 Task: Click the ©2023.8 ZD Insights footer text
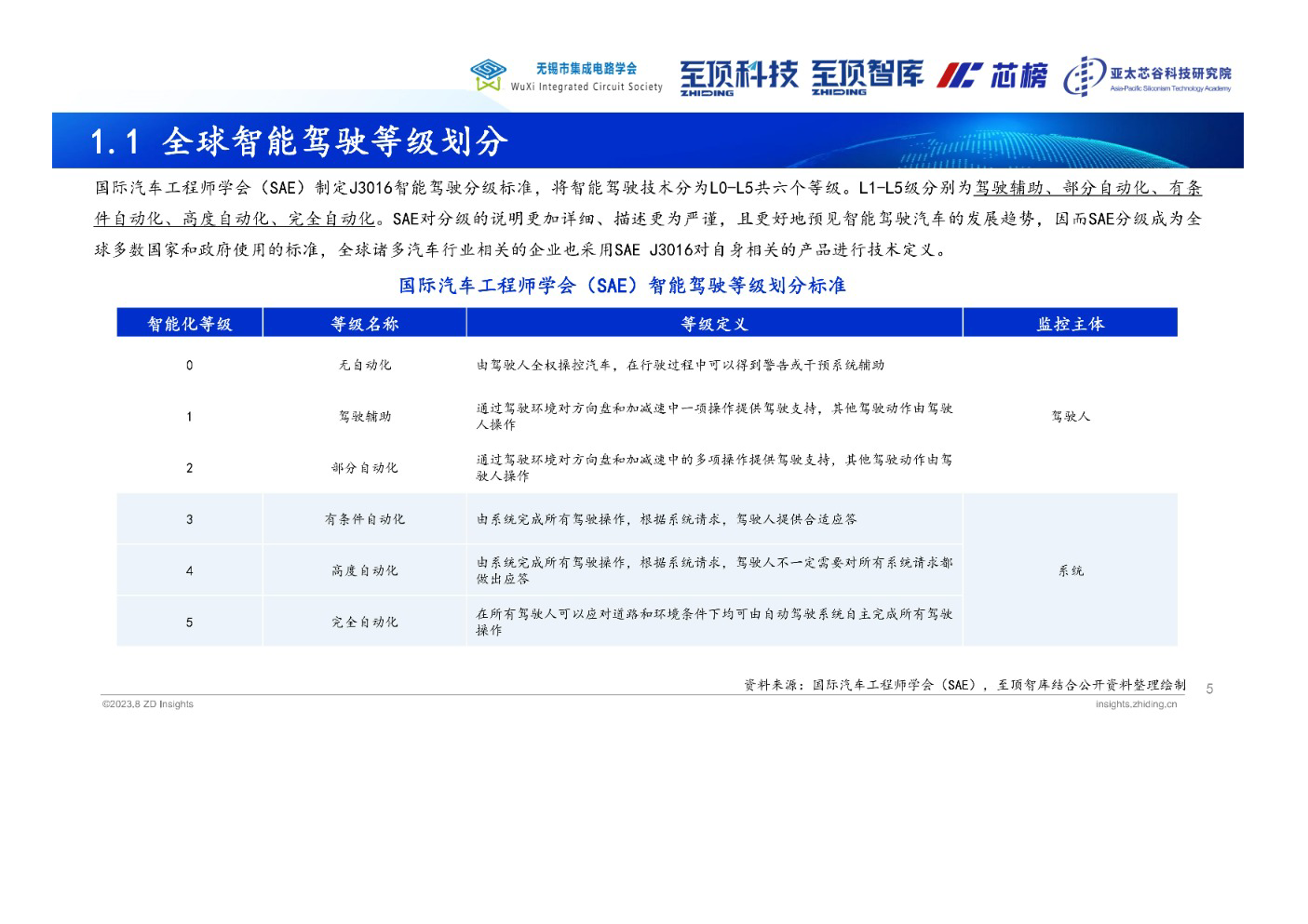pyautogui.click(x=148, y=704)
